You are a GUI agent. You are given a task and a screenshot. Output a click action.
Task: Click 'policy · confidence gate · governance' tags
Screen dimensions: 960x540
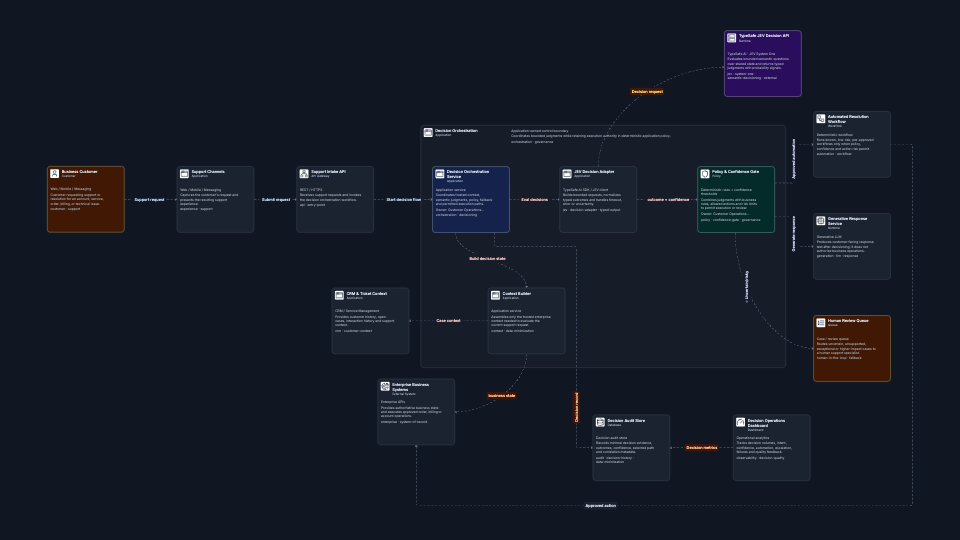point(730,220)
